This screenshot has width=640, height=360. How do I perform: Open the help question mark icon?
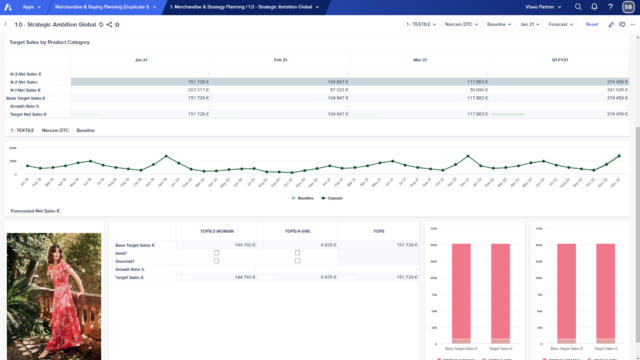pos(610,7)
